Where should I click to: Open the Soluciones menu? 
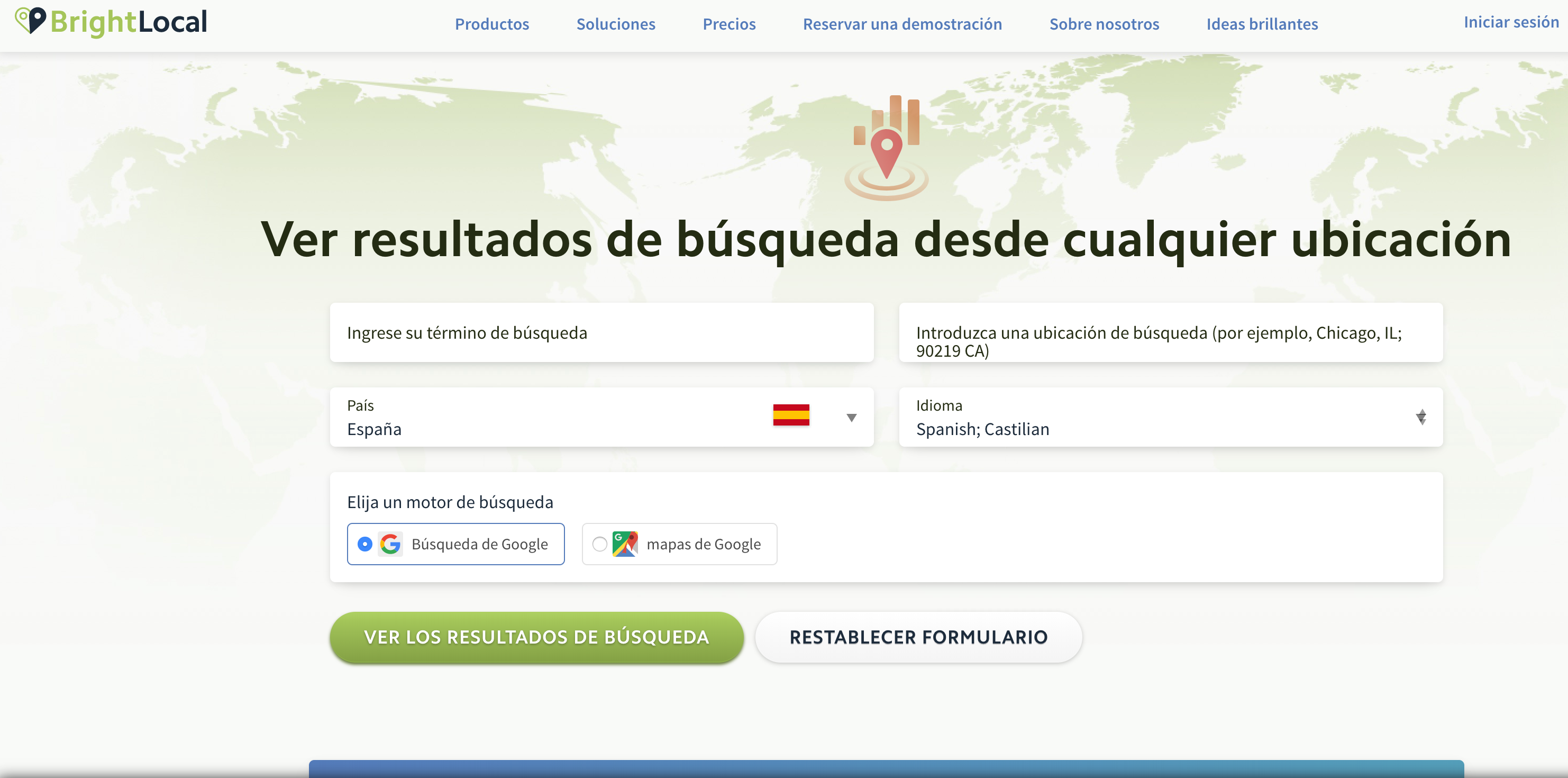pyautogui.click(x=615, y=24)
